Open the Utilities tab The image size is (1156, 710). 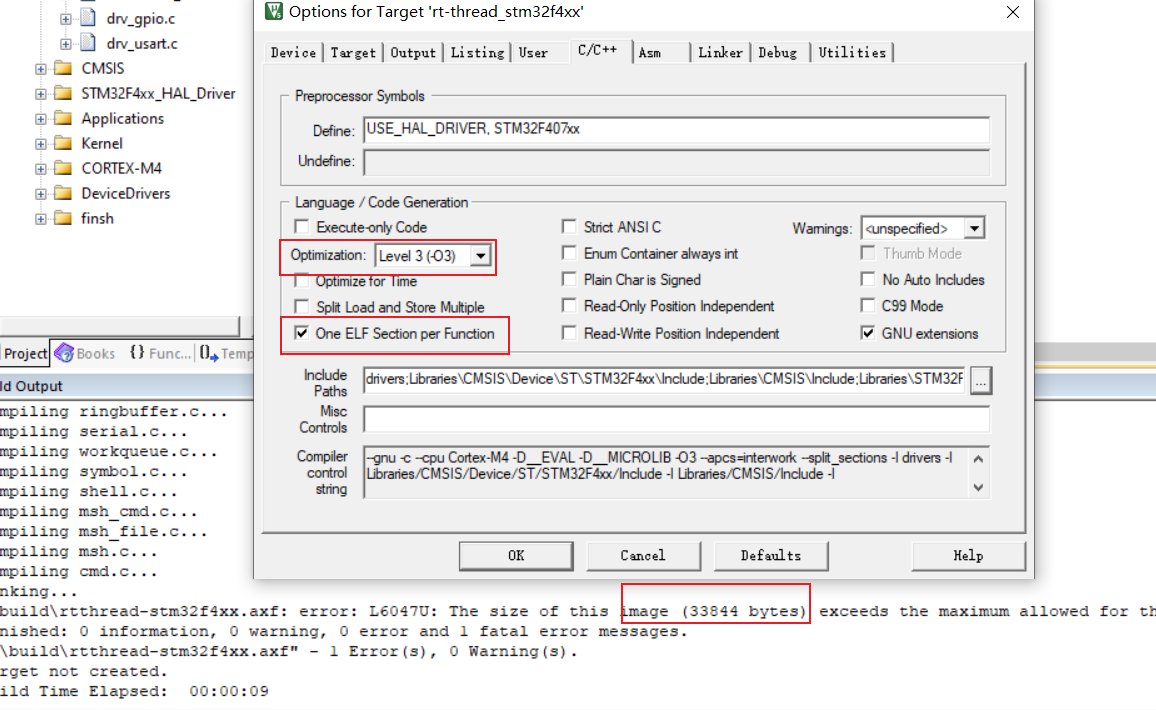(x=852, y=52)
